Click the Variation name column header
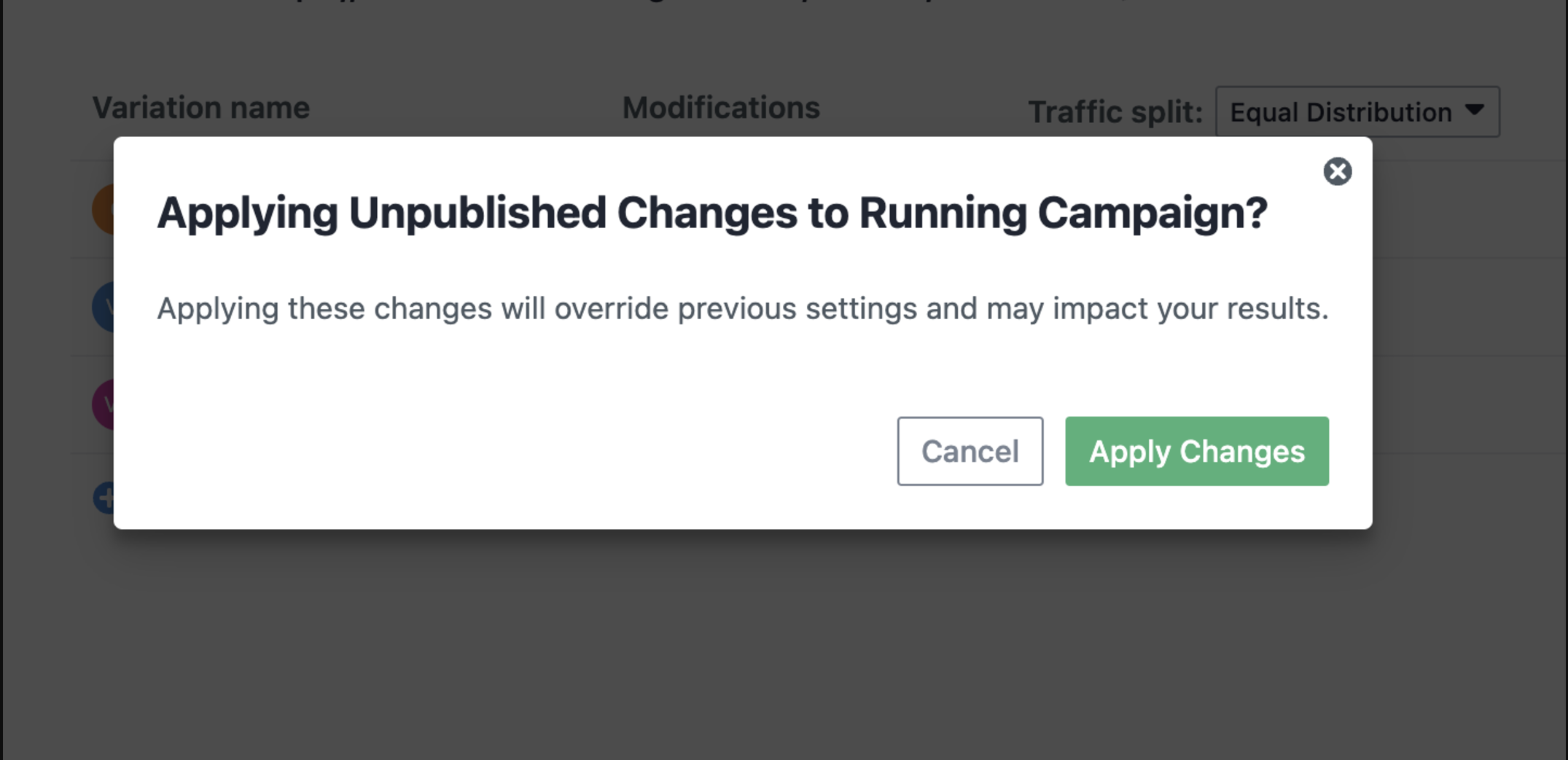Viewport: 1568px width, 760px height. [x=201, y=108]
